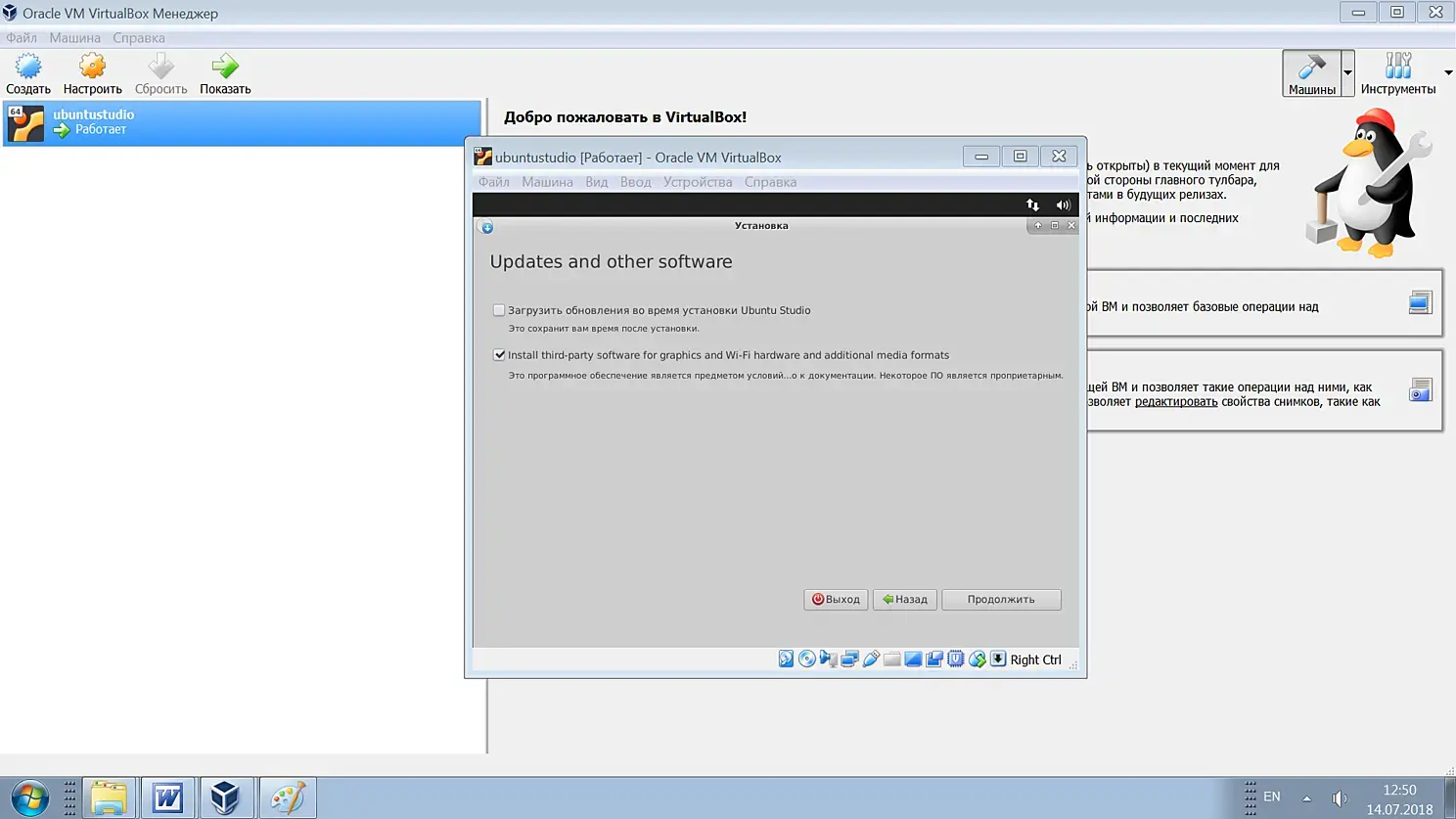
Task: Show hidden system tray icons
Action: pos(1306,798)
